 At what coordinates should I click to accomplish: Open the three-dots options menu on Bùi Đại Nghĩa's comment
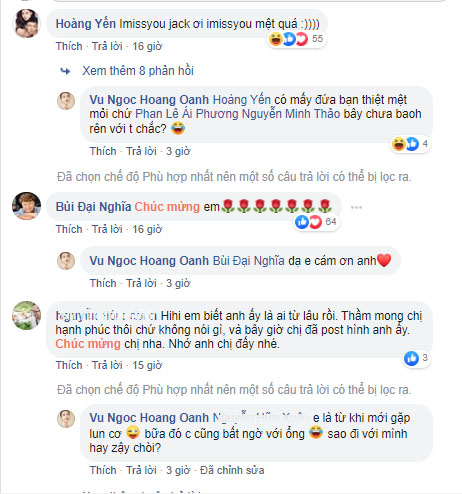[x=356, y=207]
